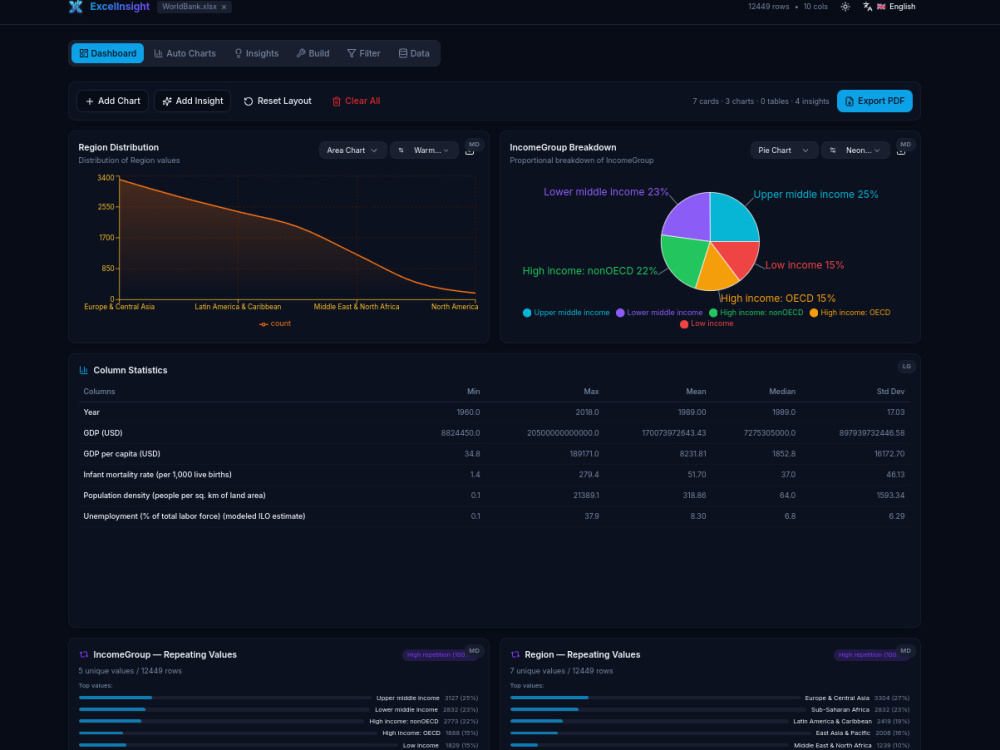
Task: Click the Region Distribution card title
Action: [119, 147]
